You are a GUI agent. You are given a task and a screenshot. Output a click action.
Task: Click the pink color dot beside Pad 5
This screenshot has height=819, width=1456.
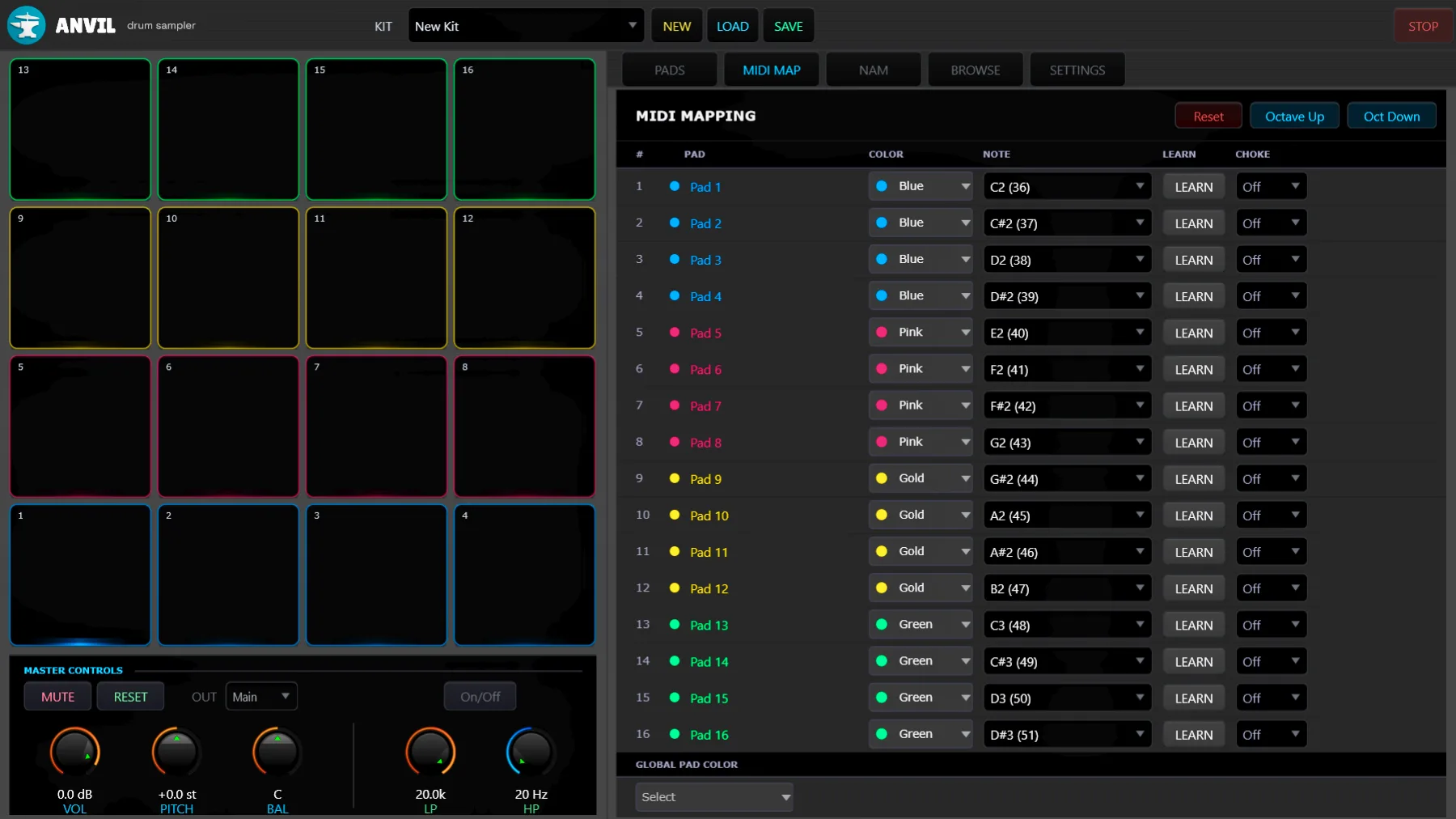(x=675, y=333)
